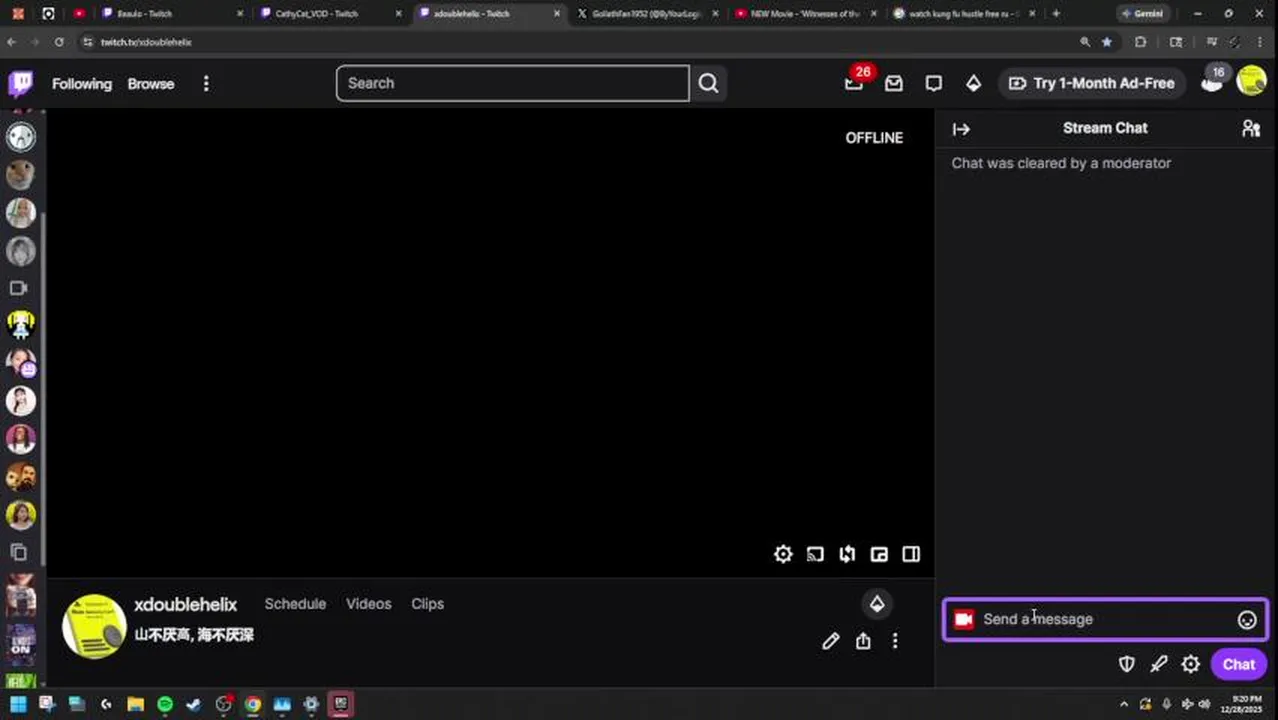The height and width of the screenshot is (720, 1278).
Task: Open Chrome extensions puzzle icon
Action: click(1140, 42)
